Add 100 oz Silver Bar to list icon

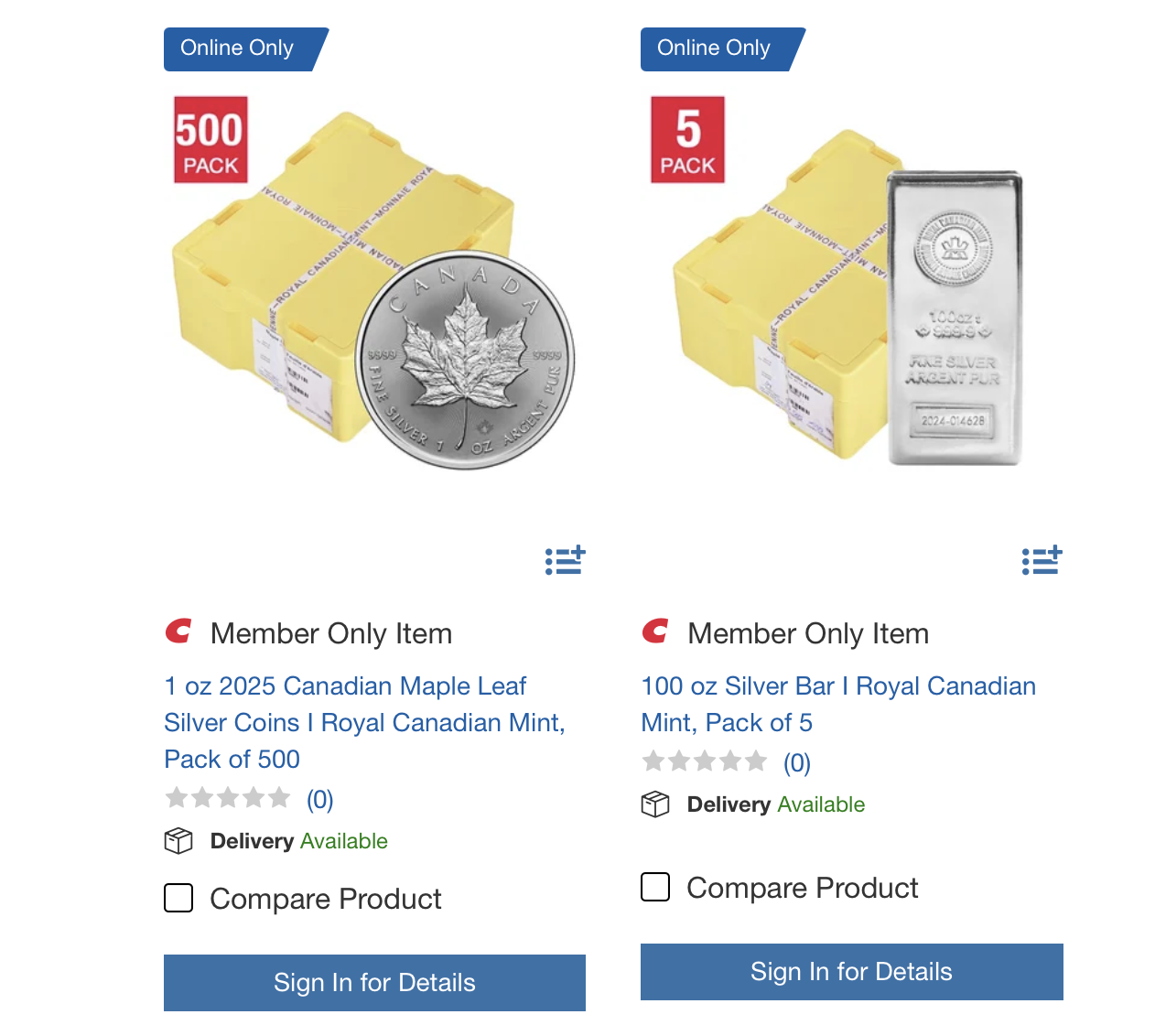1042,560
